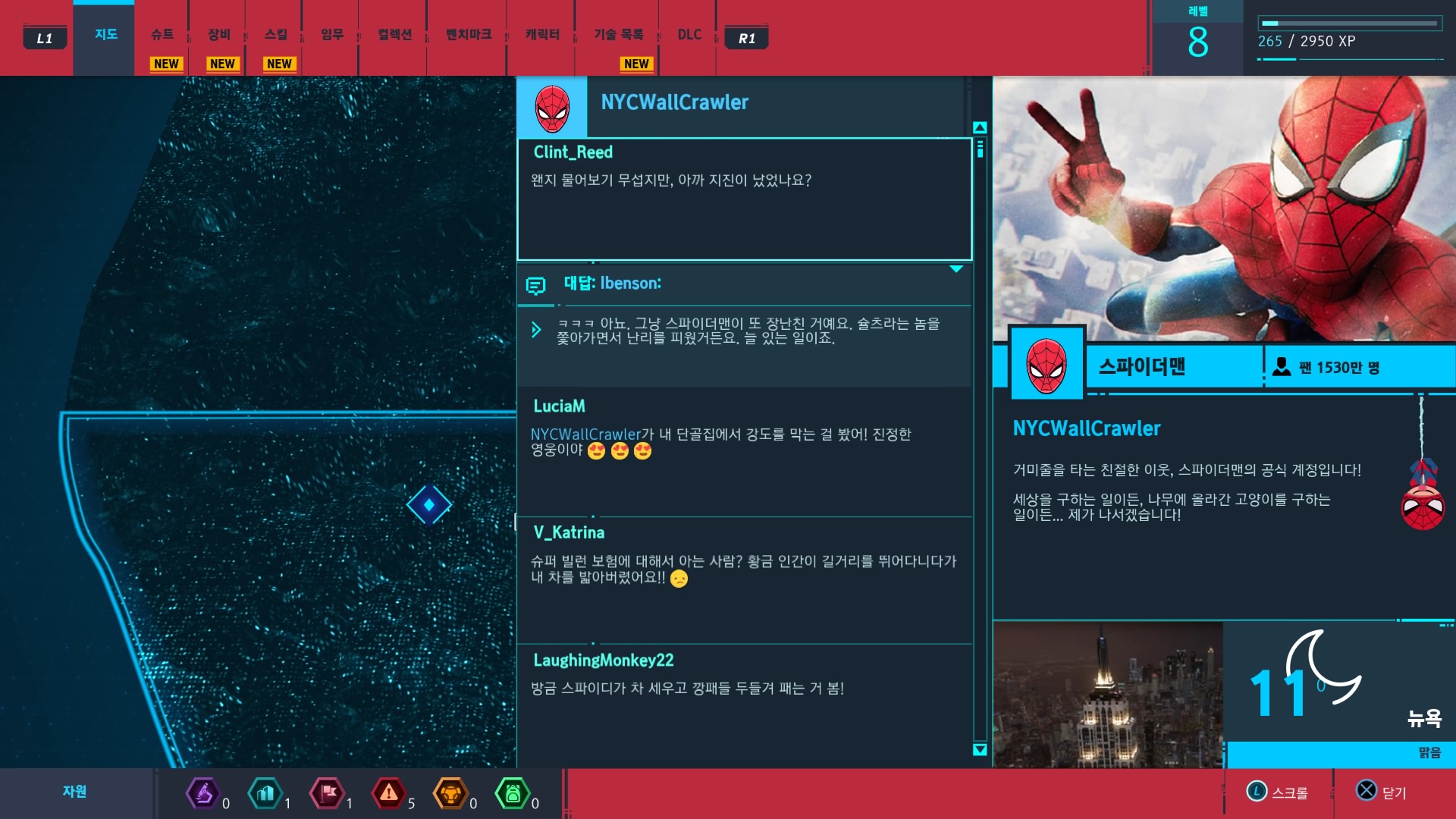The height and width of the screenshot is (819, 1456).
Task: Open NYCWallCrawler link in LuciaM's post
Action: tap(585, 435)
